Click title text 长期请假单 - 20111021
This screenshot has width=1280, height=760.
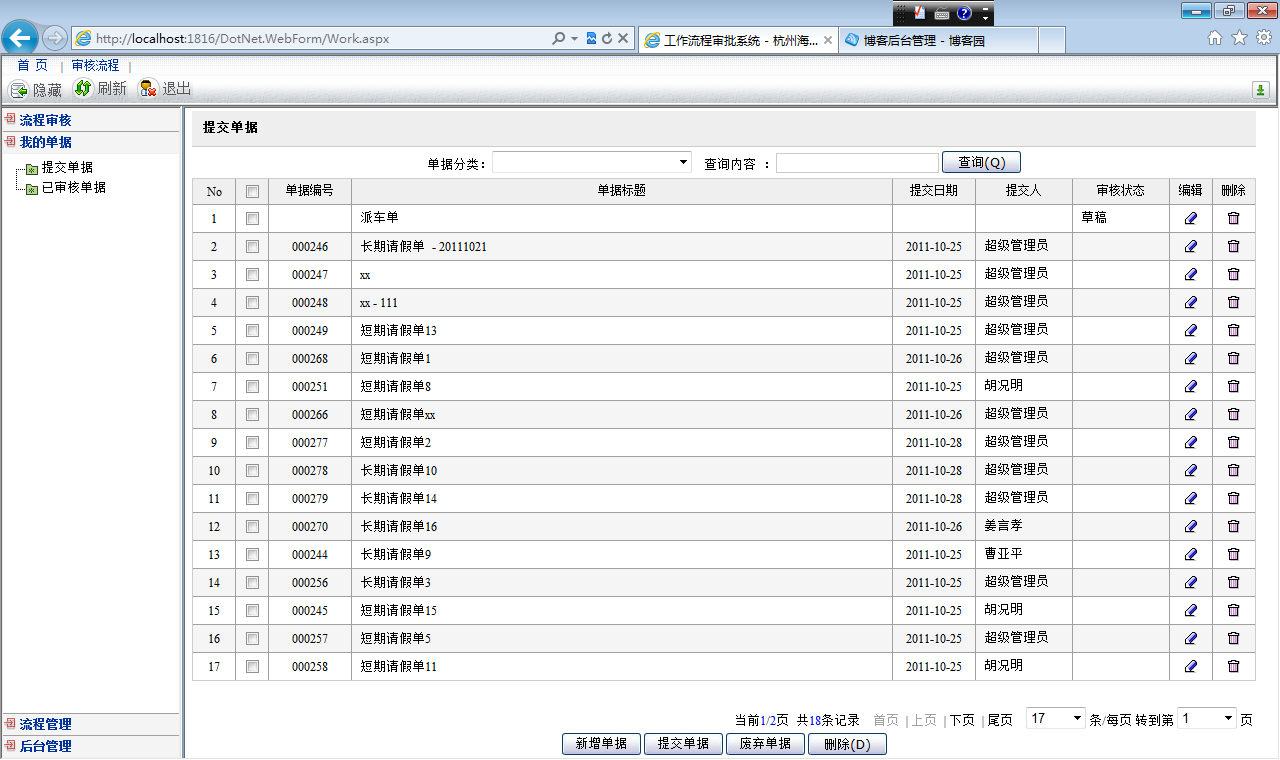pos(424,246)
